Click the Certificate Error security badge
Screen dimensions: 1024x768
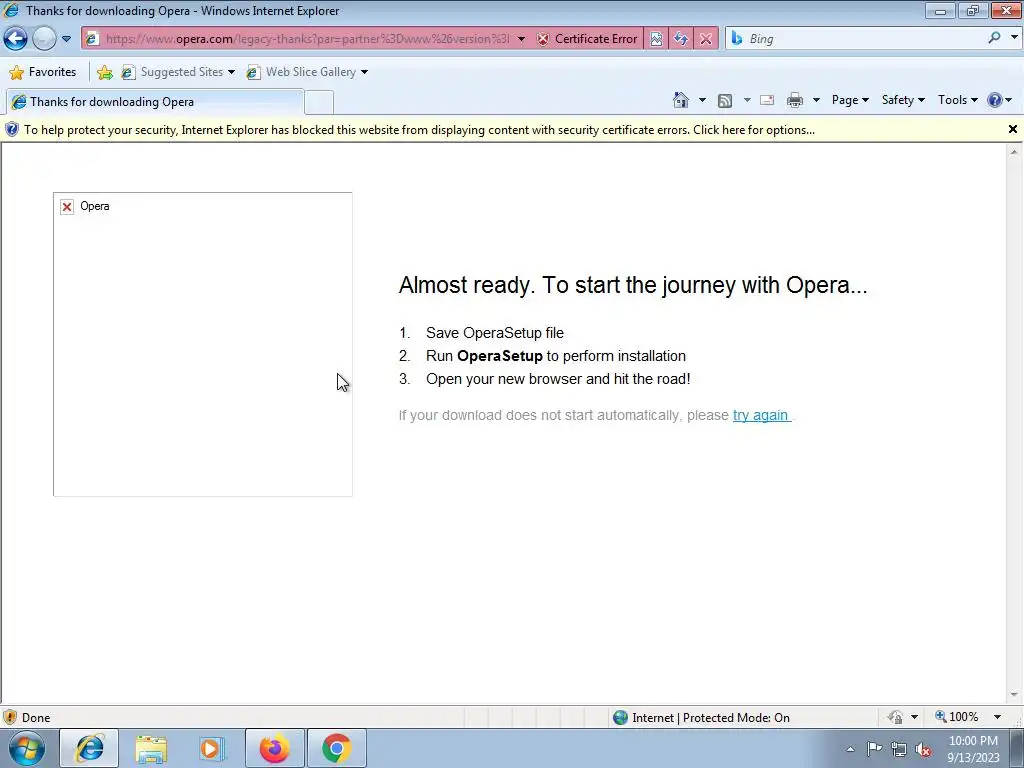tap(587, 39)
